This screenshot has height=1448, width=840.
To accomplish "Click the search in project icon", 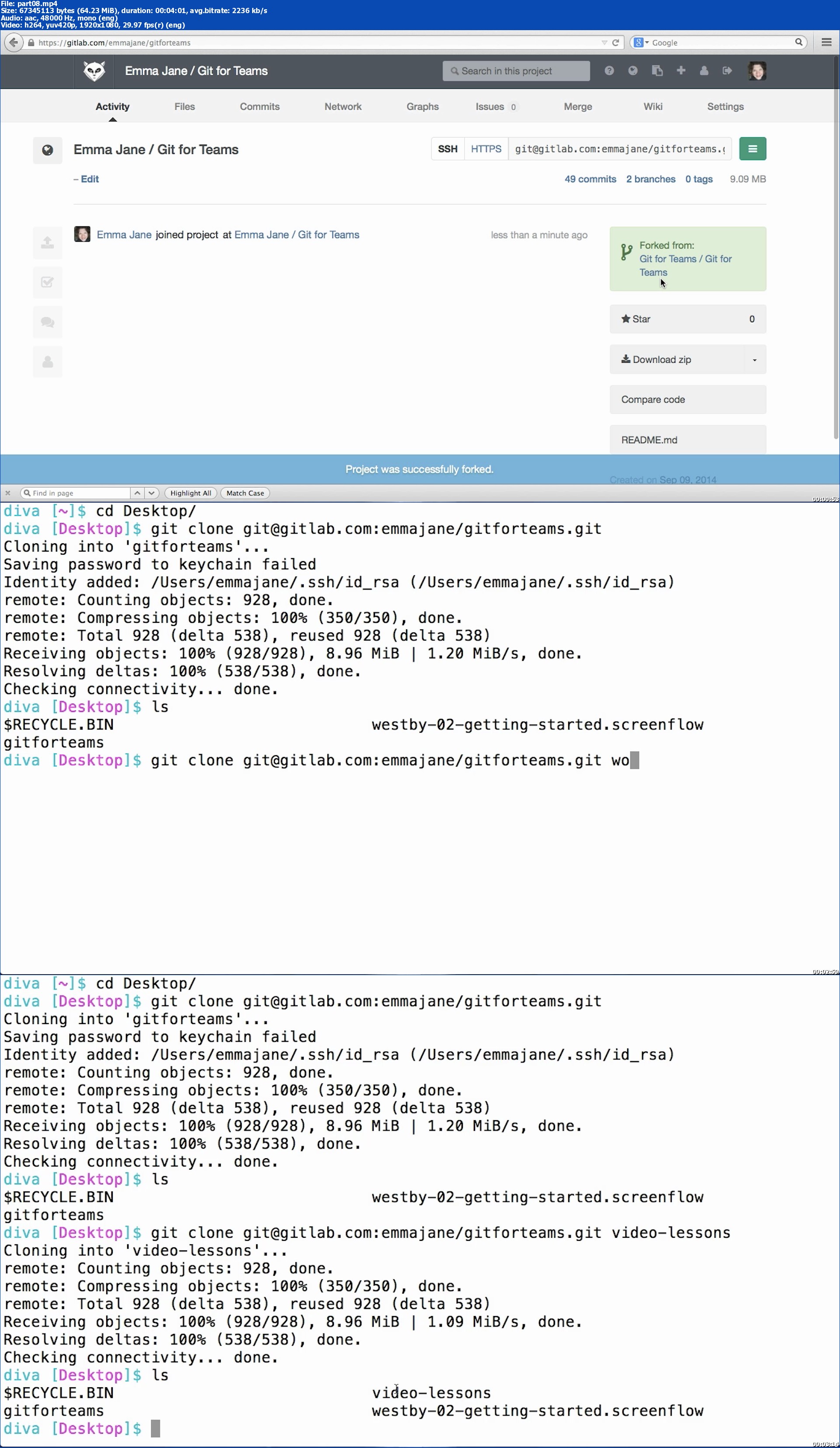I will coord(455,71).
